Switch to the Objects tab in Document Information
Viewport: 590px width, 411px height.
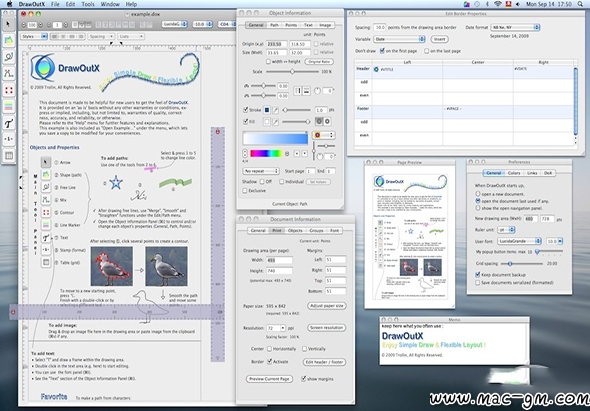click(295, 230)
